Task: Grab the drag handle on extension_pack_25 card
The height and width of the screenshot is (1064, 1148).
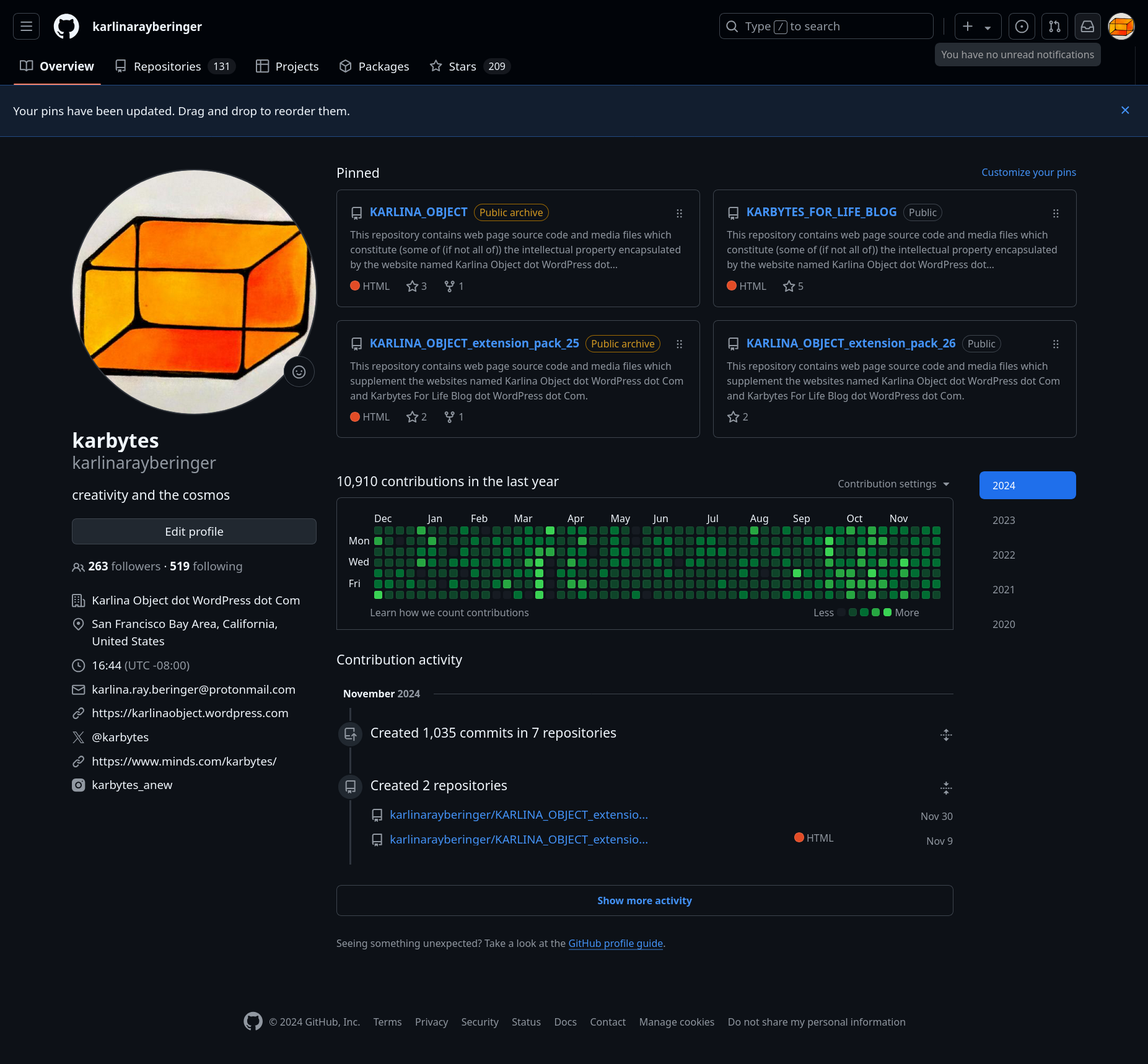Action: [x=679, y=344]
